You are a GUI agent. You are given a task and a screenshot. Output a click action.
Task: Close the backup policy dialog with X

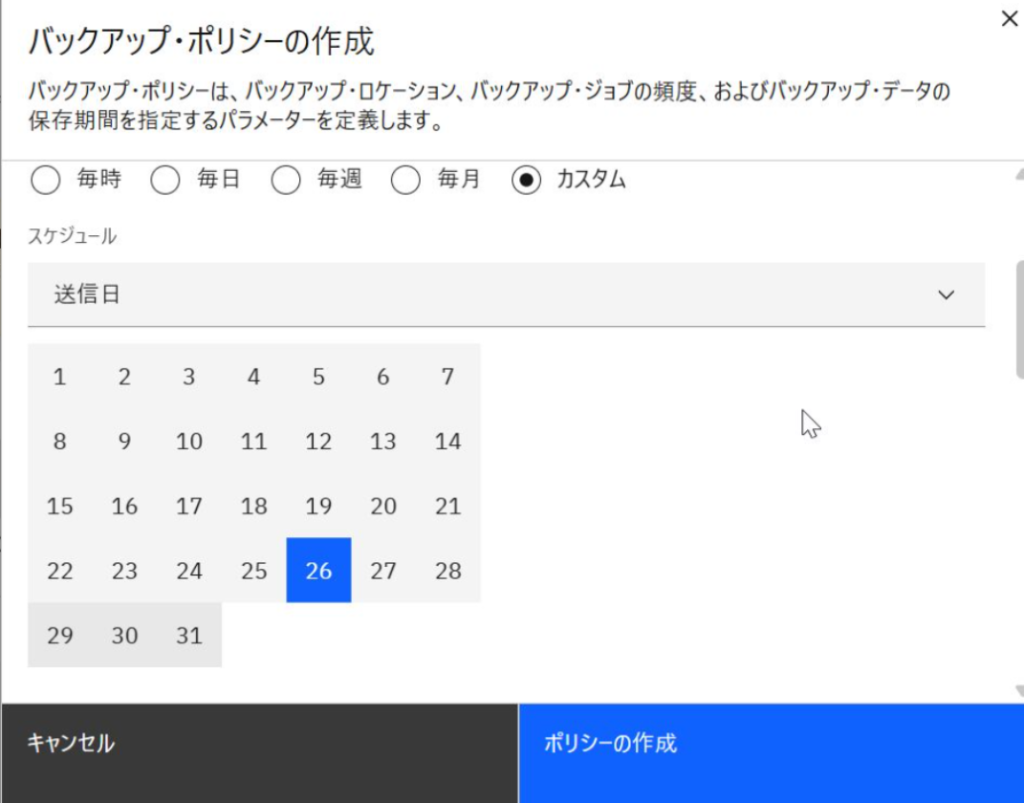click(1009, 19)
